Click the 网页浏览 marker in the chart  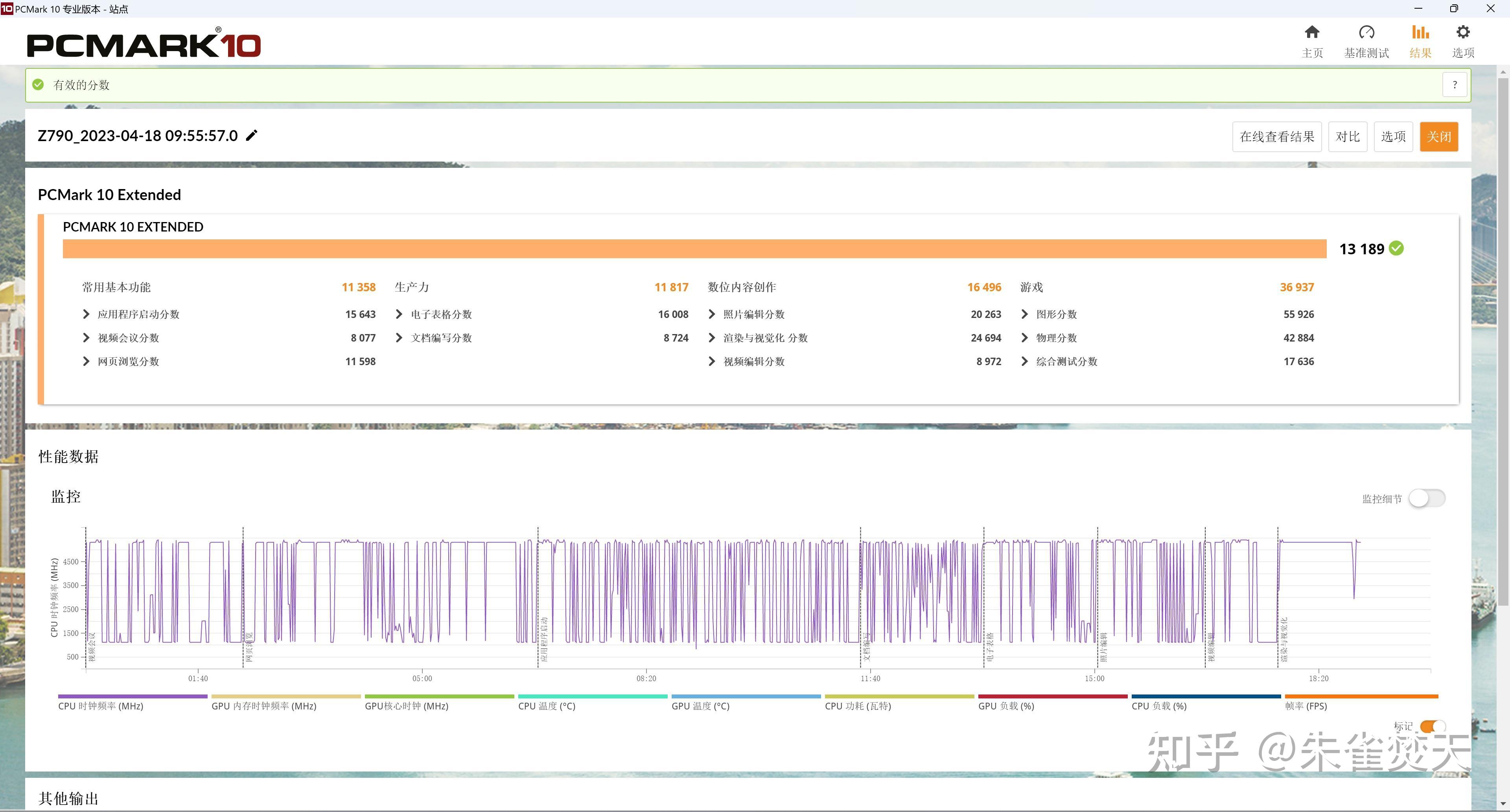pyautogui.click(x=249, y=647)
